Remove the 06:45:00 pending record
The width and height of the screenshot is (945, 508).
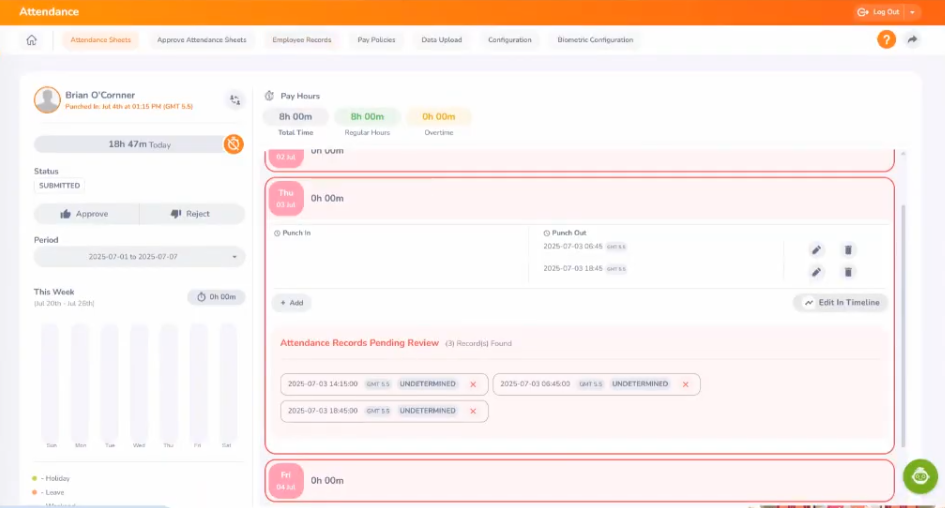[x=685, y=384]
